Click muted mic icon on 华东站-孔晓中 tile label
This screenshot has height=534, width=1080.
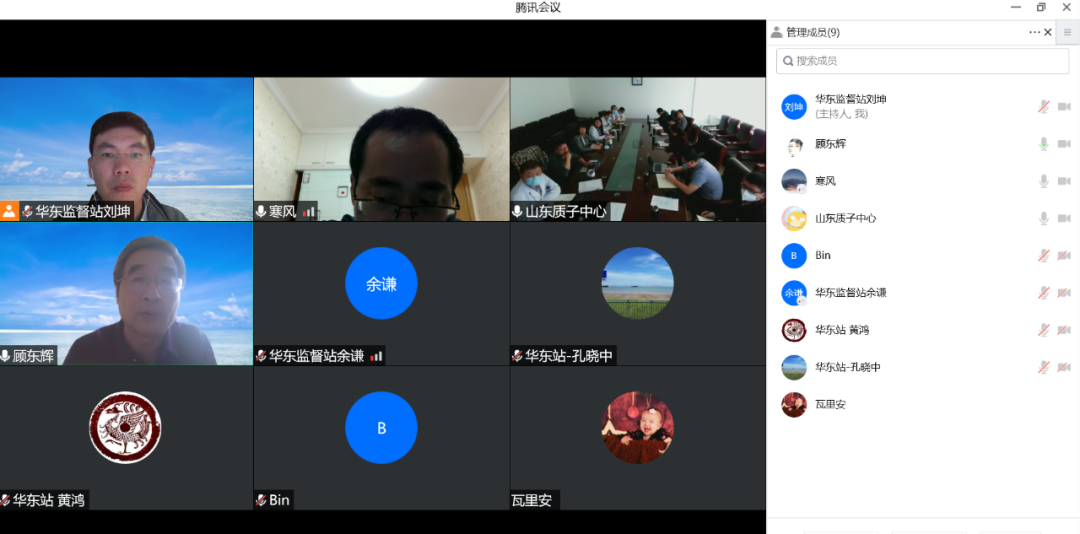click(517, 356)
